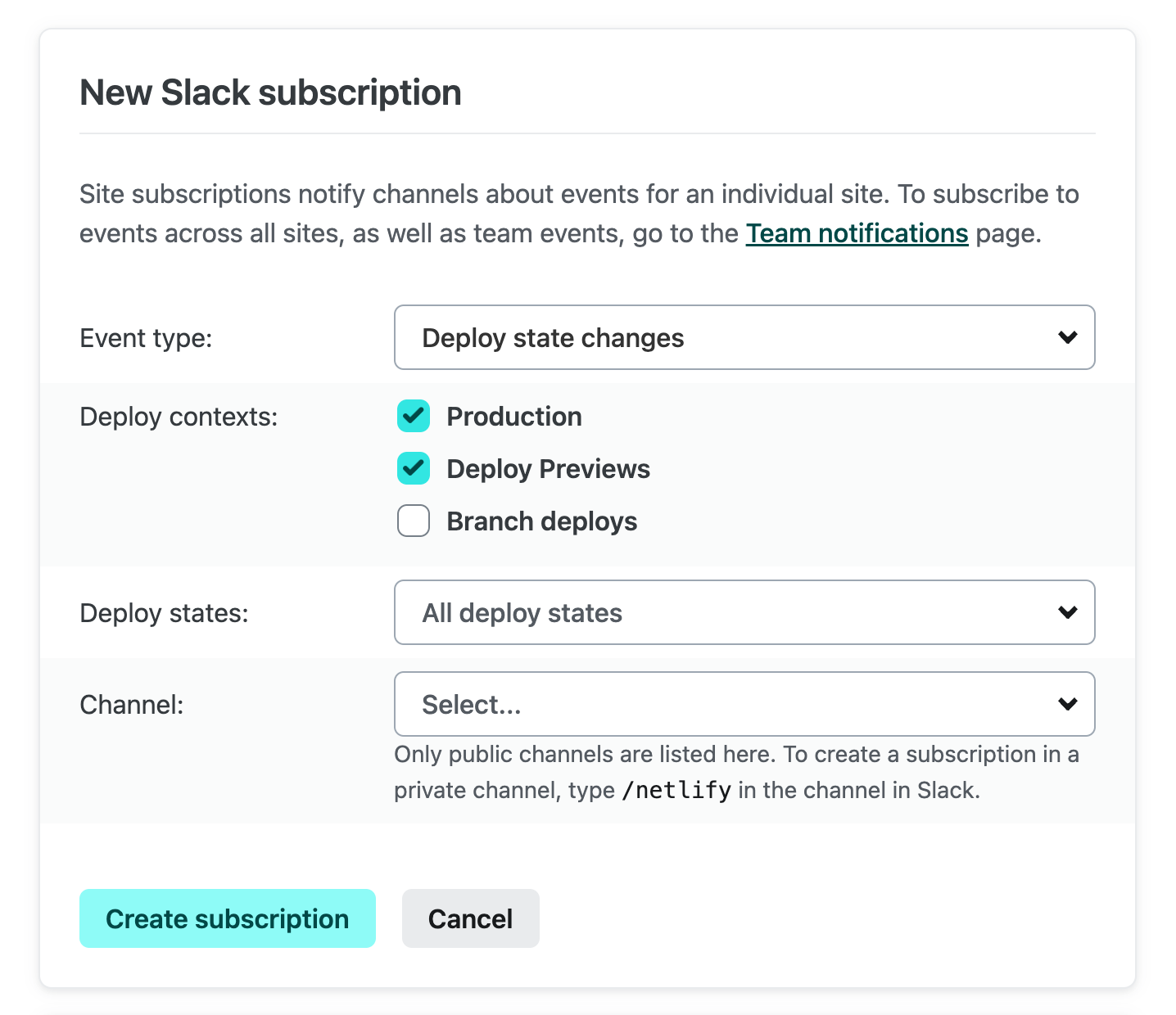Click the "Deploy contexts:" field label

(179, 417)
